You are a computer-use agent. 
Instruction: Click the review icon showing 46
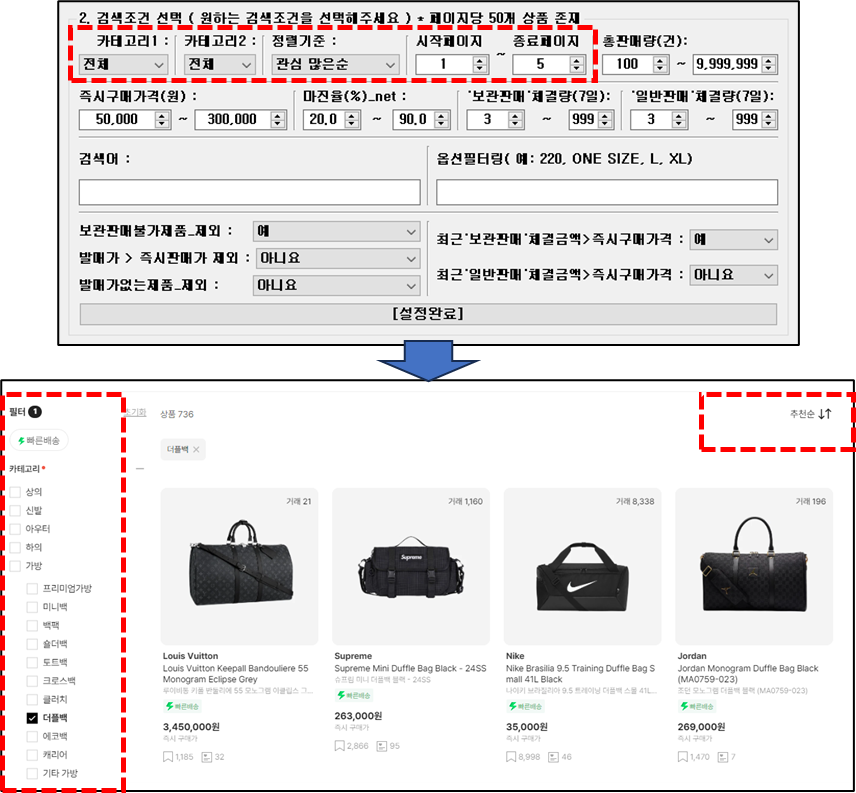[x=554, y=757]
